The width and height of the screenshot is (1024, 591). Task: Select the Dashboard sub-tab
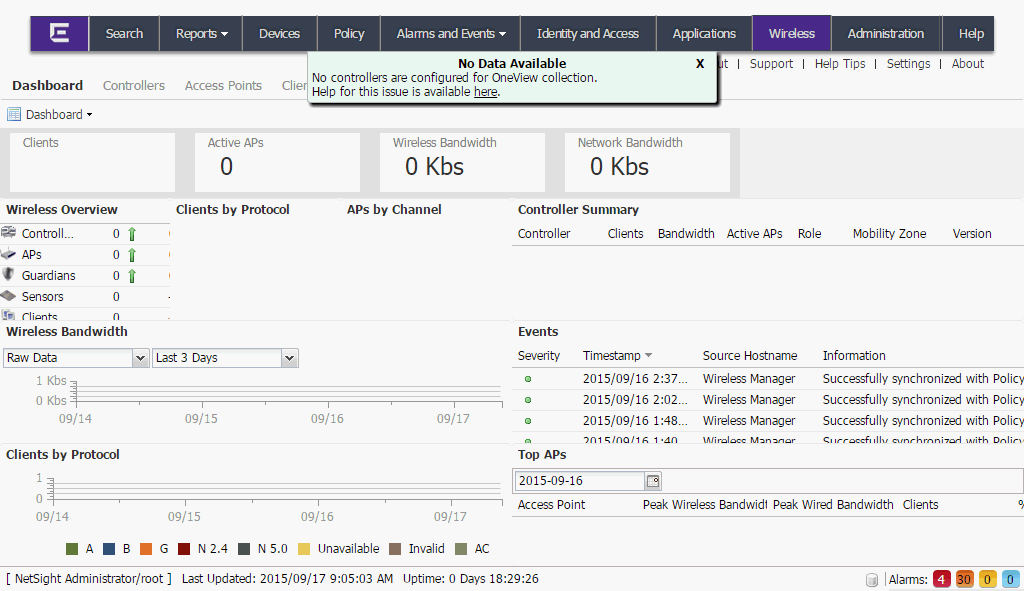tap(48, 86)
